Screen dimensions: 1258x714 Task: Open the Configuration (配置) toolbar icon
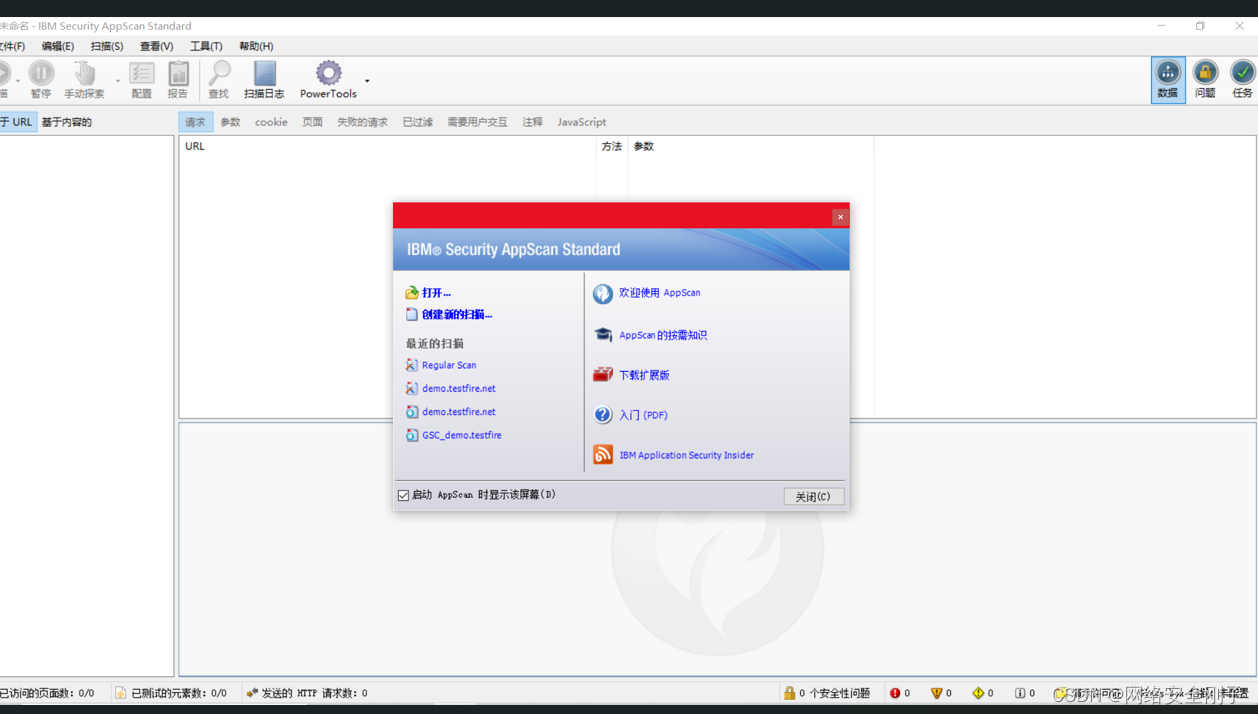[142, 73]
